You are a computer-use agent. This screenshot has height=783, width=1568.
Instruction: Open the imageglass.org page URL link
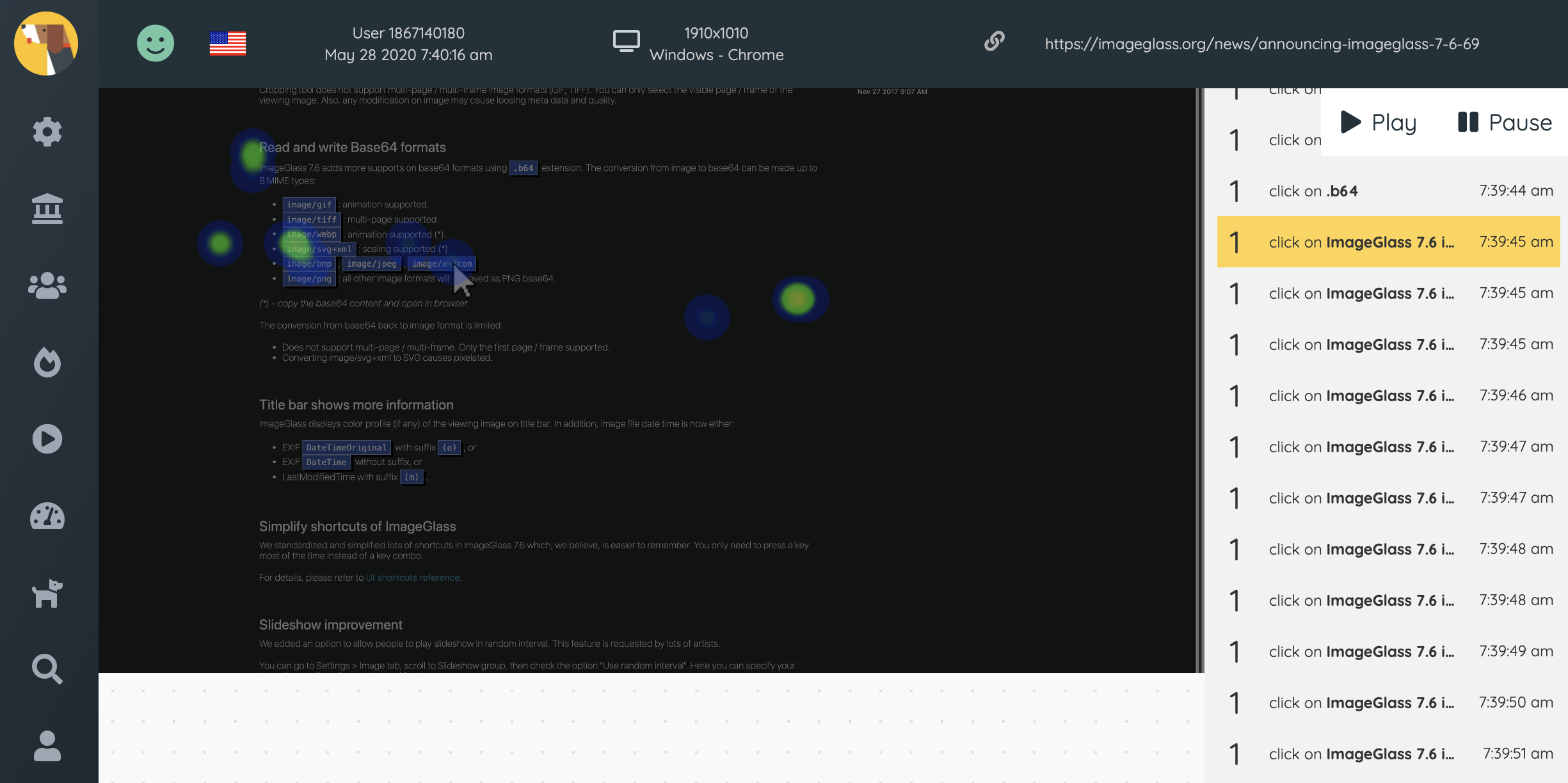coord(1261,43)
